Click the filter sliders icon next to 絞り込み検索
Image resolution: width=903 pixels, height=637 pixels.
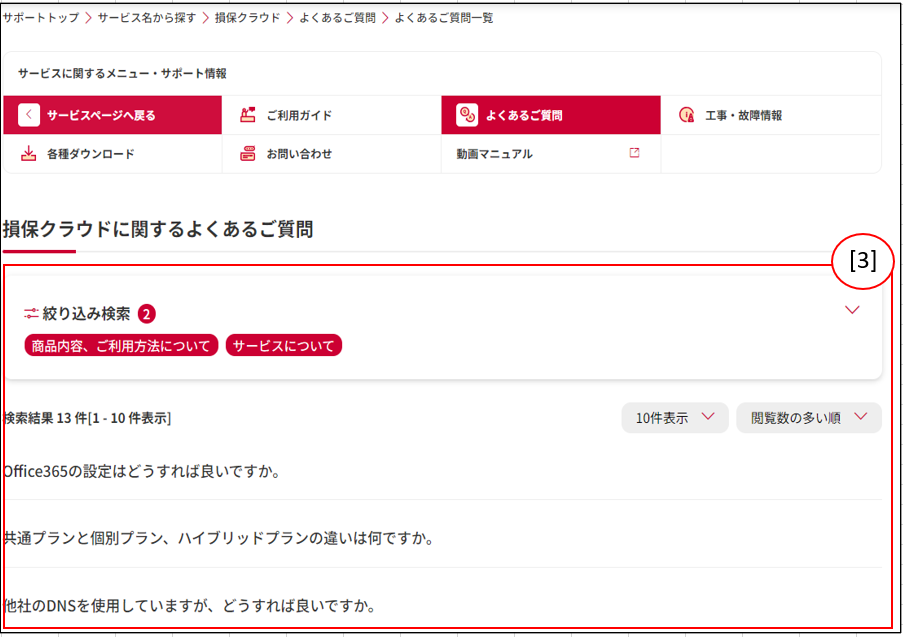click(31, 314)
